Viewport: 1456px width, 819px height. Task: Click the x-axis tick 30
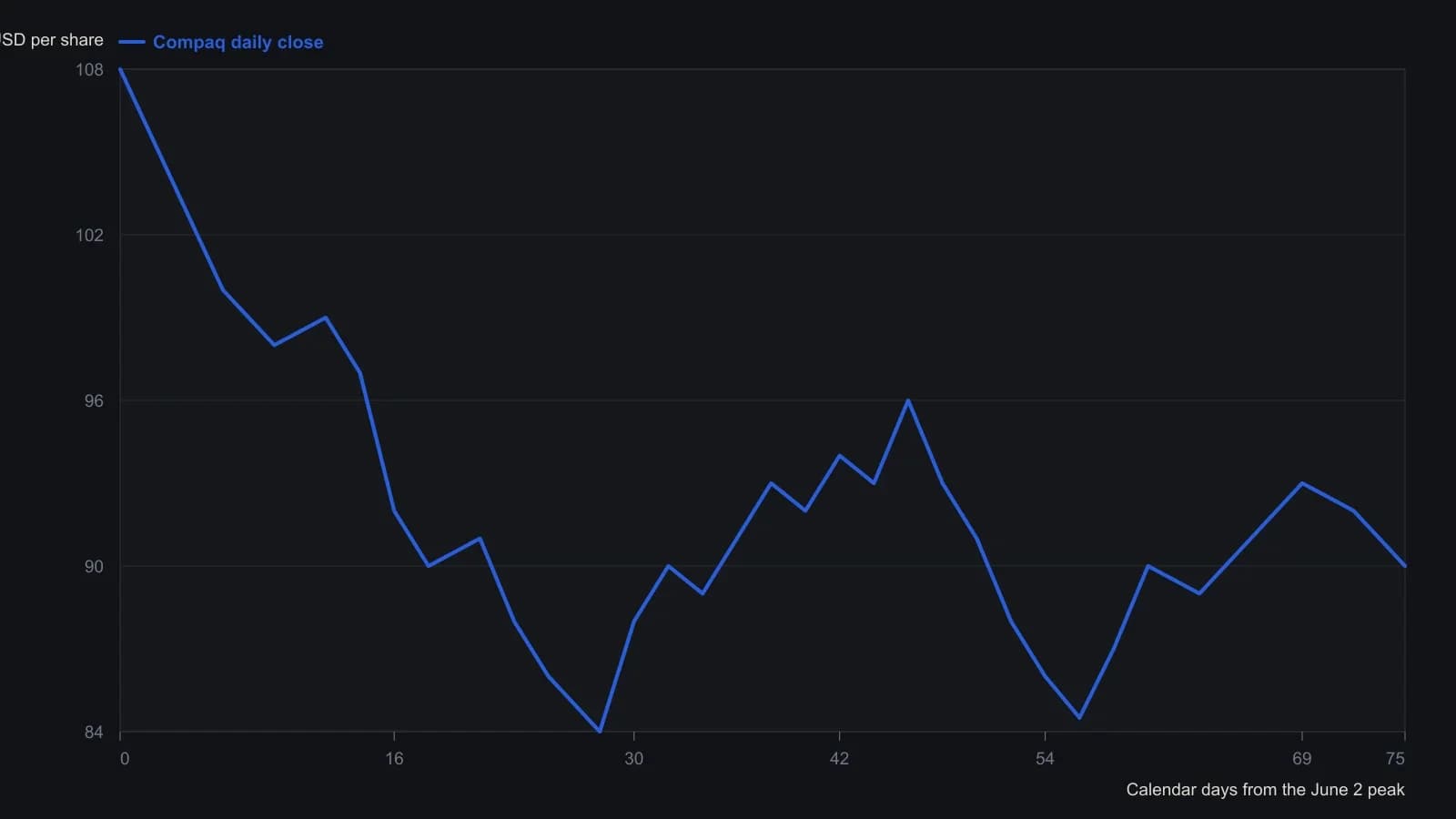(633, 759)
